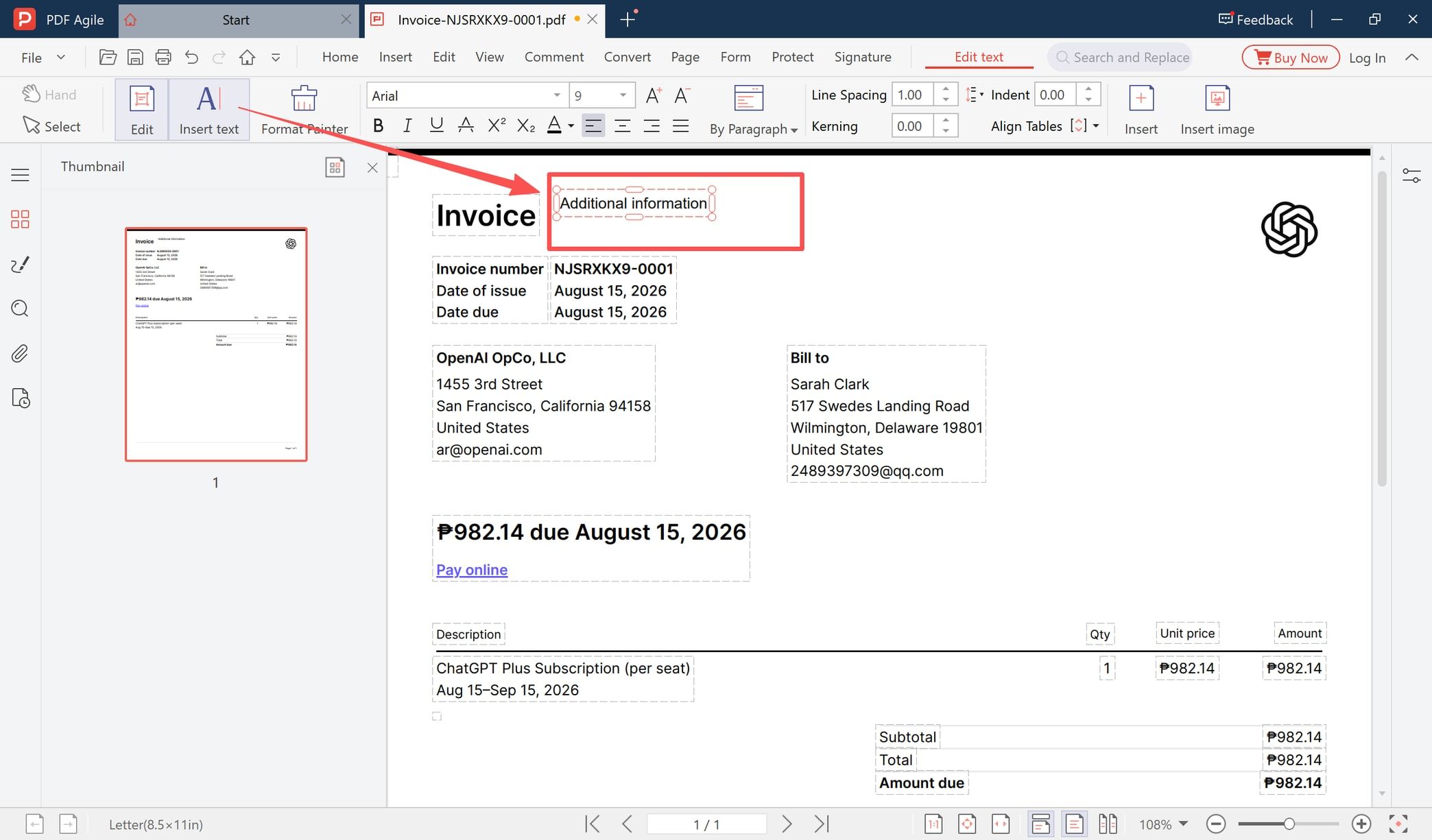Image resolution: width=1432 pixels, height=840 pixels.
Task: Switch to the Comment tab
Action: 553,57
